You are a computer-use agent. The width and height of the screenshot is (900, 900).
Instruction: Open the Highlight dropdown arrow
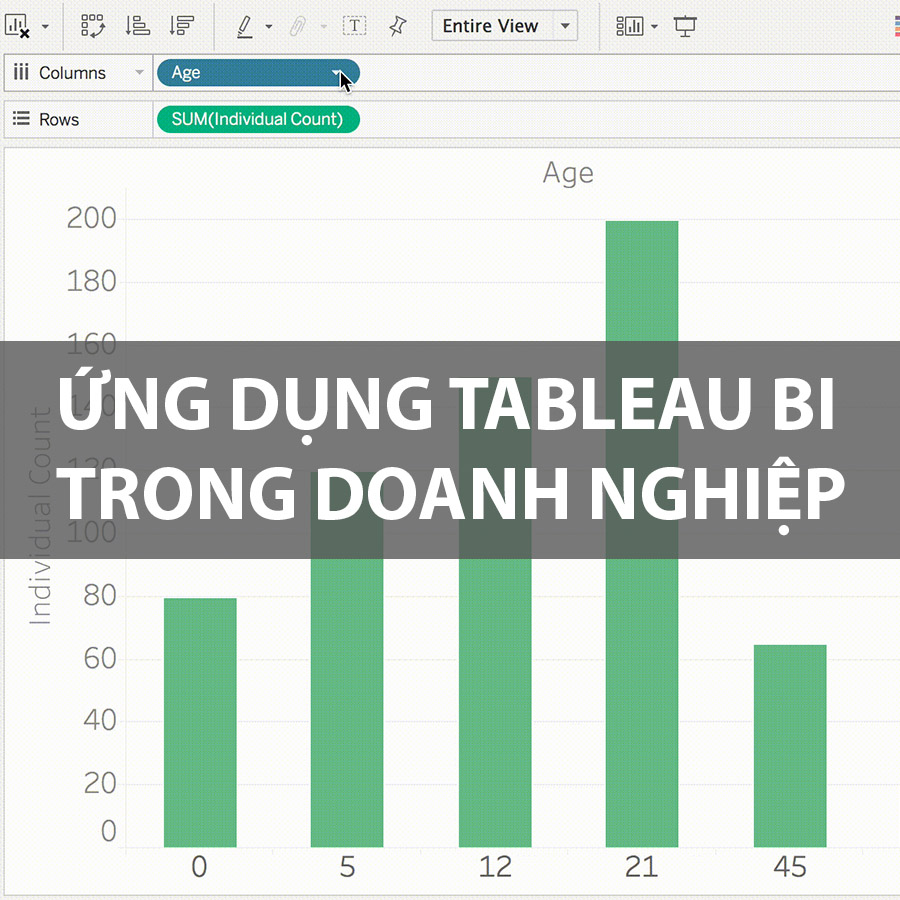pos(269,26)
